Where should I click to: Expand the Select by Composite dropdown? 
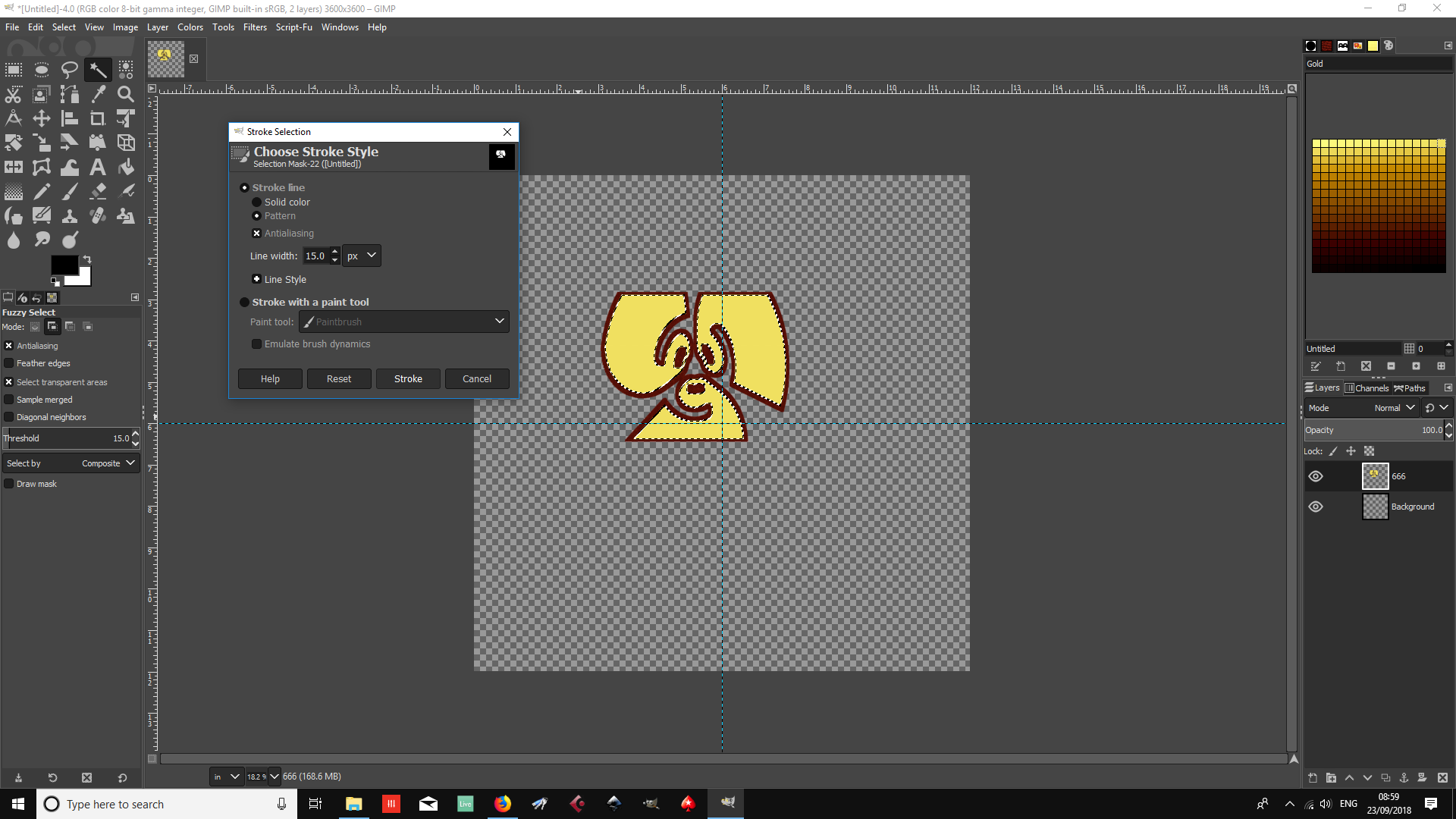coord(71,463)
